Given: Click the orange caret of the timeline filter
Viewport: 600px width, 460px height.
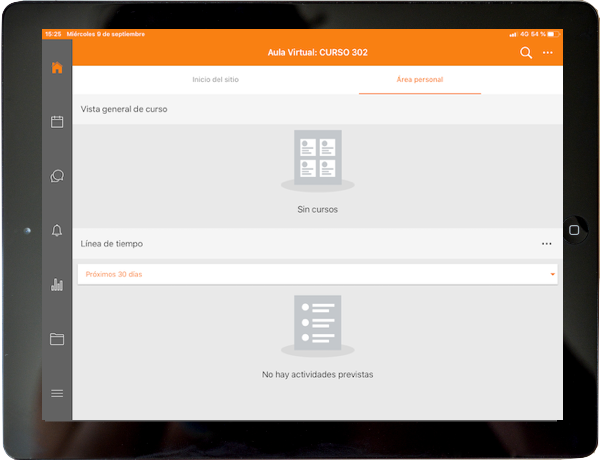Looking at the screenshot, I should coord(552,274).
